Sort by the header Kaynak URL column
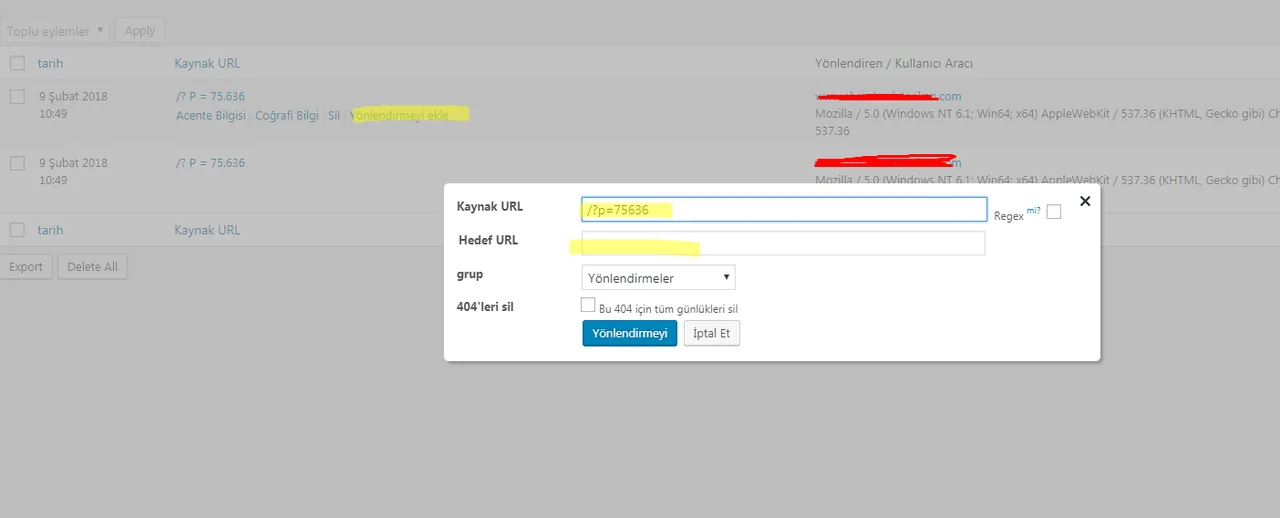 pos(207,63)
